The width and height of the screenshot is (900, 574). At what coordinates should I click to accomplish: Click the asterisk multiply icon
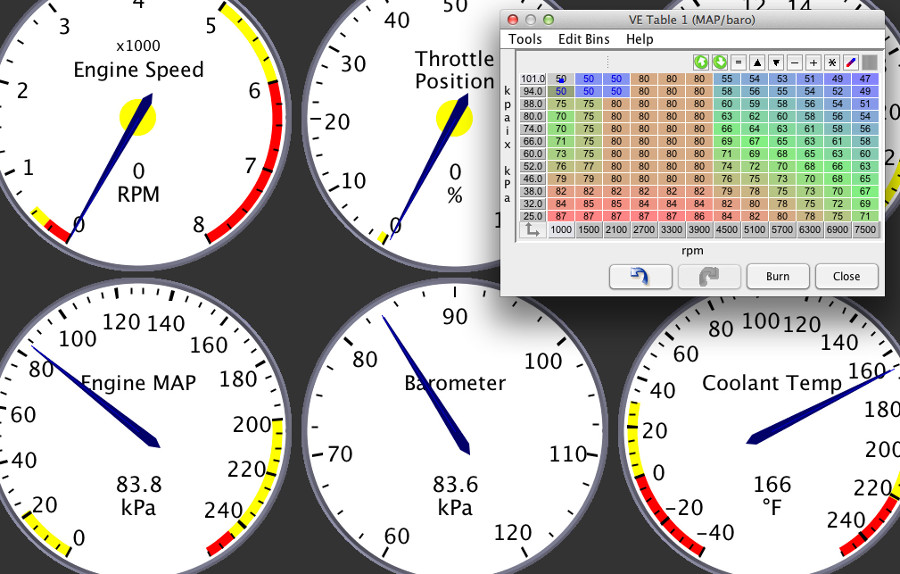click(831, 62)
